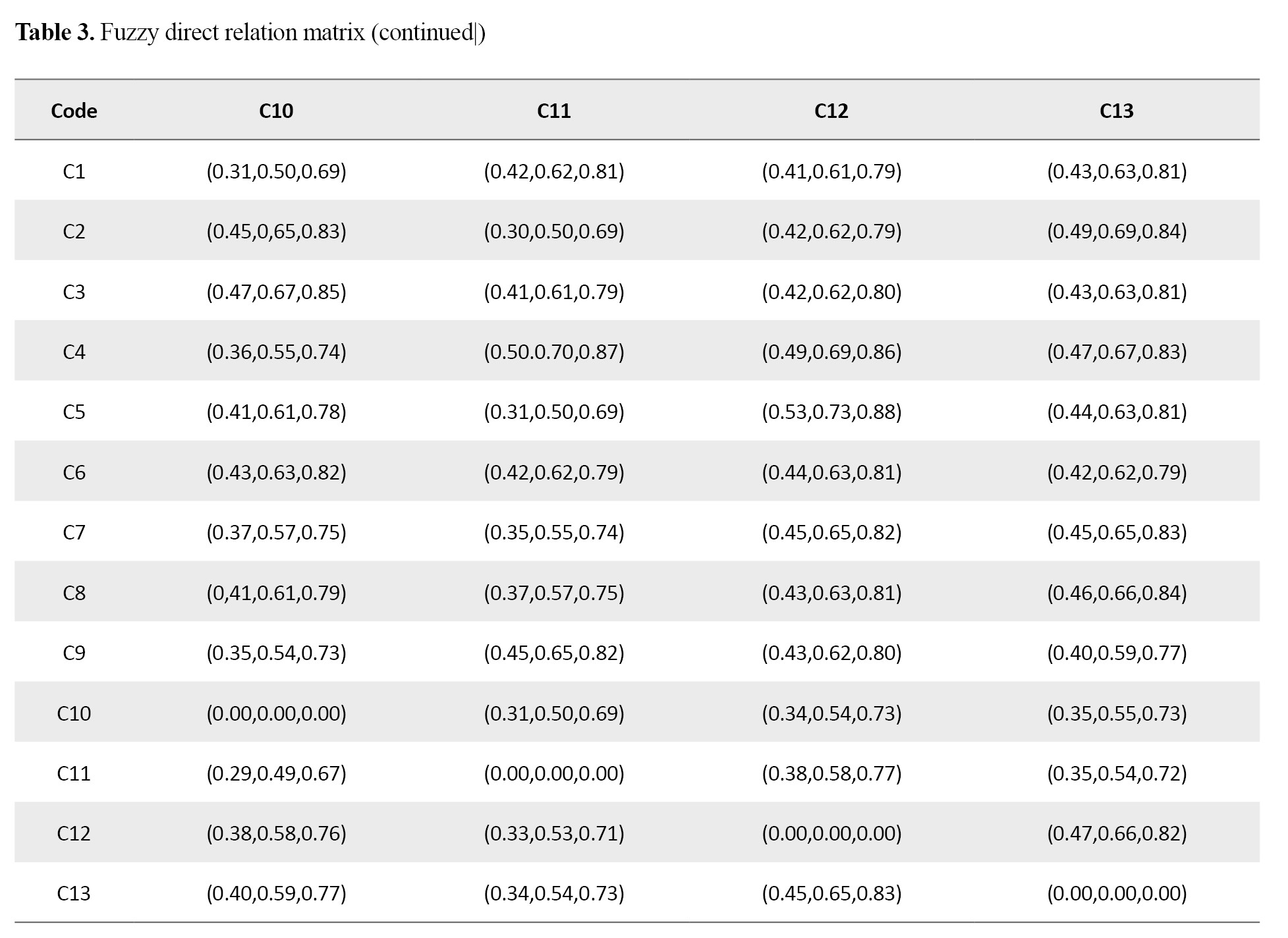Select cell (0.34,0.54,0.73) in row C13

553,893
